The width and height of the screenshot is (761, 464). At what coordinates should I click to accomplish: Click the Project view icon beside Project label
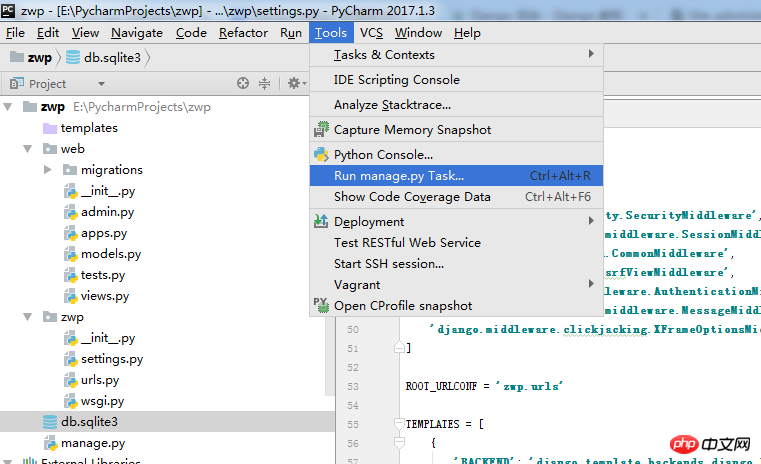(17, 83)
